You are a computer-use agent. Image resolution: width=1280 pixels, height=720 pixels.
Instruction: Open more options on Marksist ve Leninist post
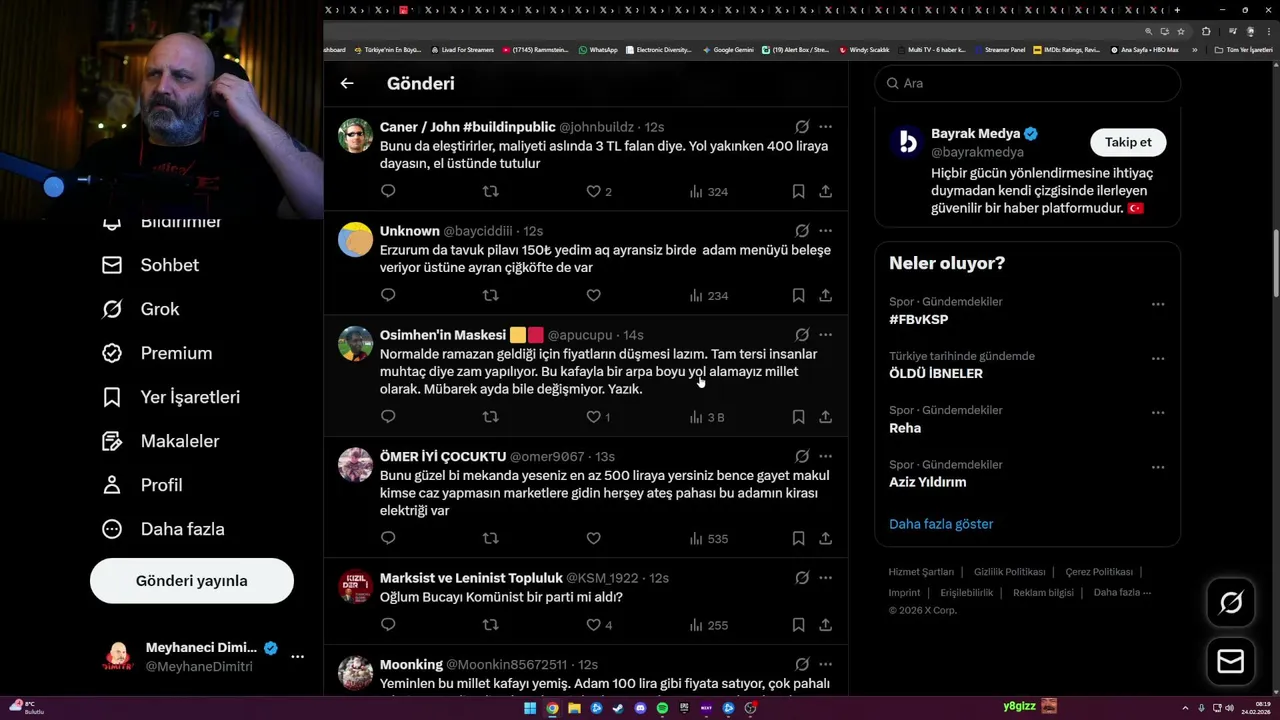click(x=825, y=577)
